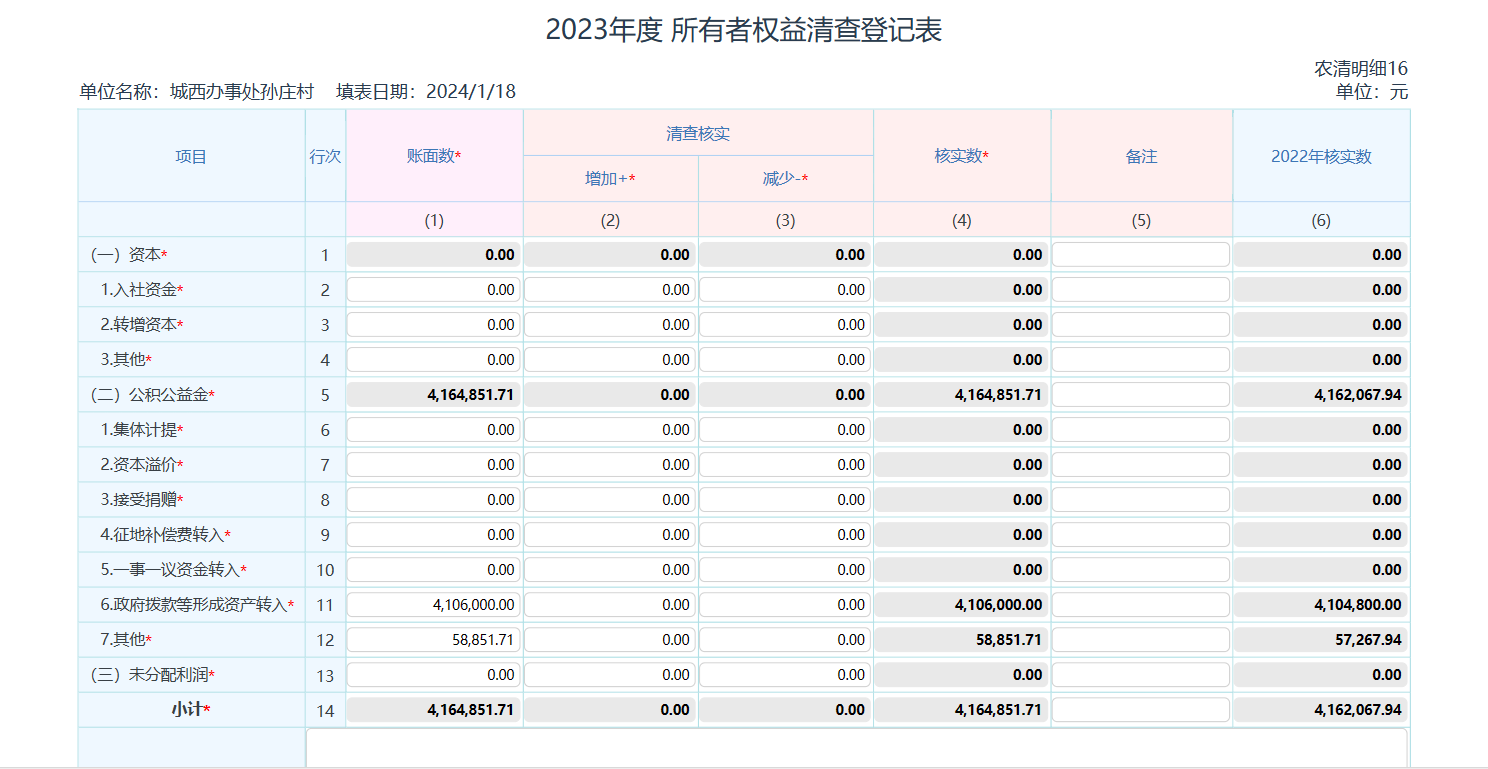
Task: Click the 清查核实 column group header
Action: tap(698, 133)
